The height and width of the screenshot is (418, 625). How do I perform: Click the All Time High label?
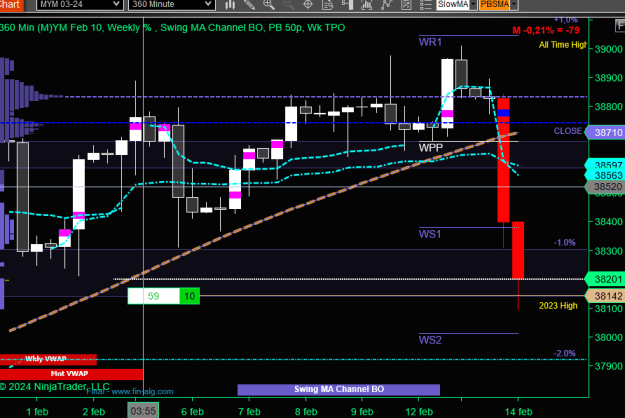pyautogui.click(x=562, y=45)
